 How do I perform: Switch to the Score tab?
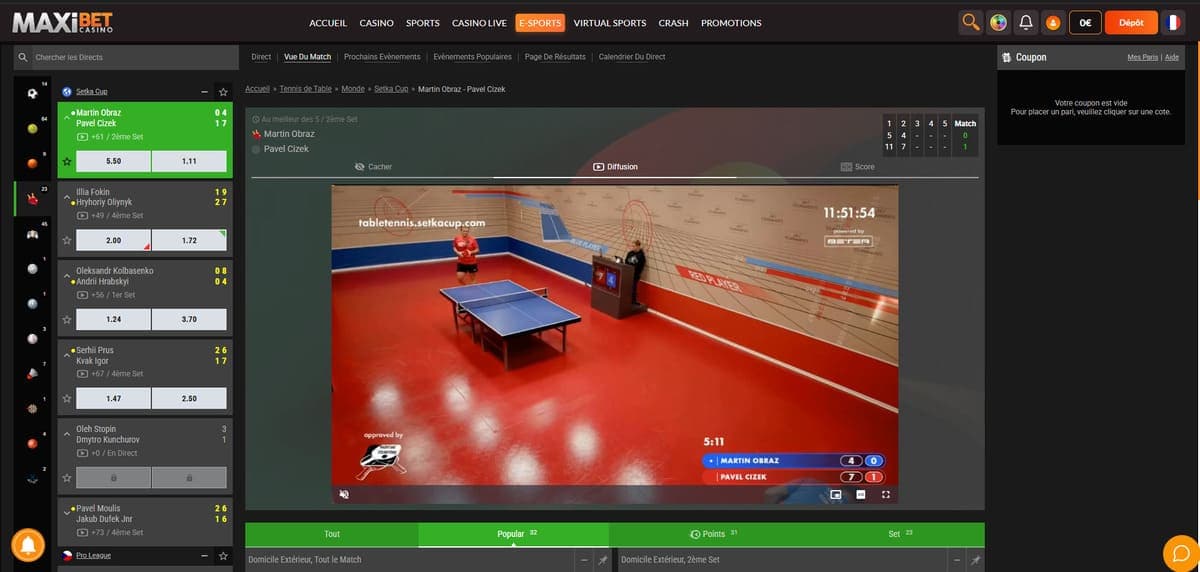pyautogui.click(x=858, y=167)
